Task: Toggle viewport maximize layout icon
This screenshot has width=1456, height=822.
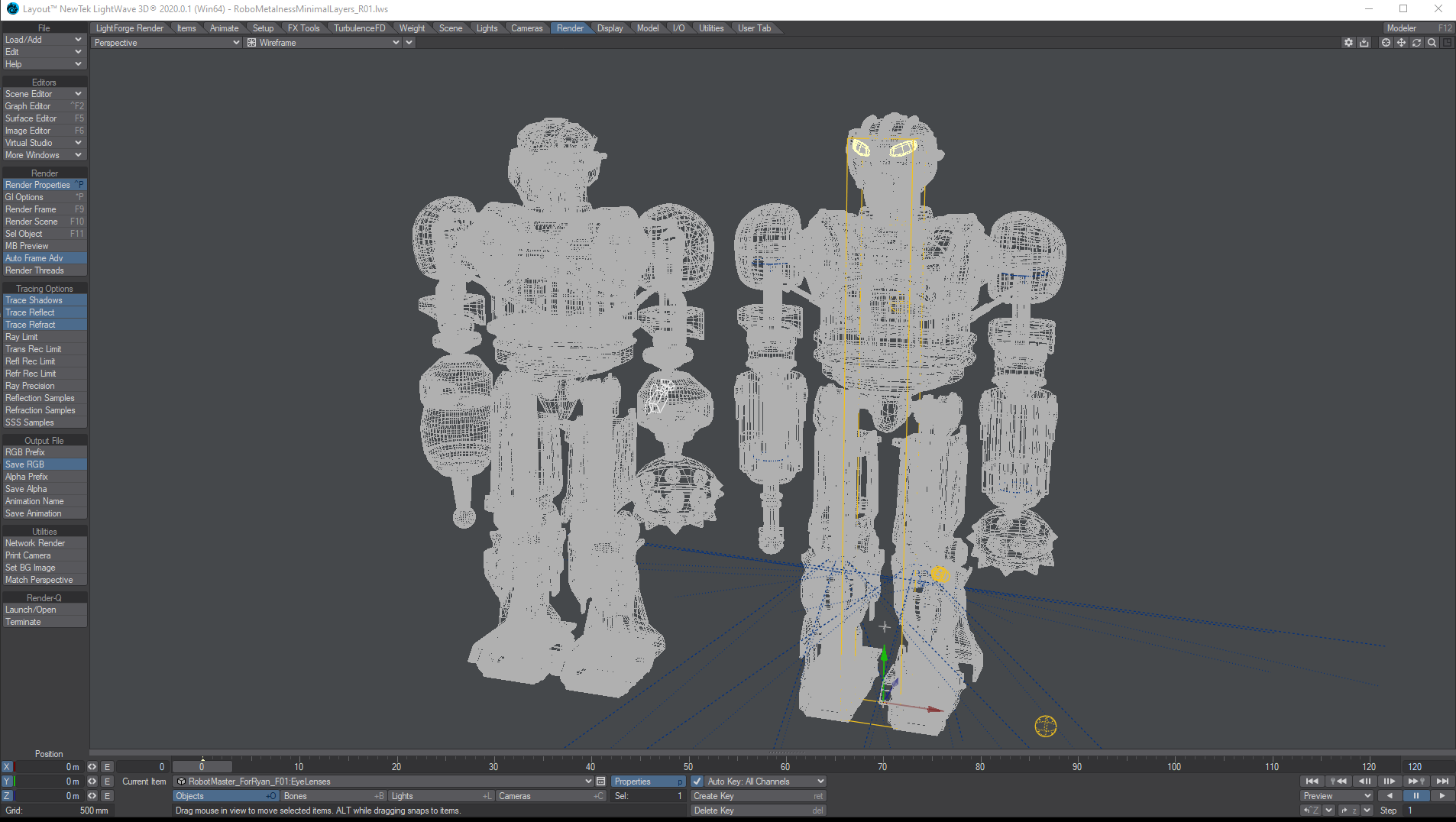Action: point(1447,43)
